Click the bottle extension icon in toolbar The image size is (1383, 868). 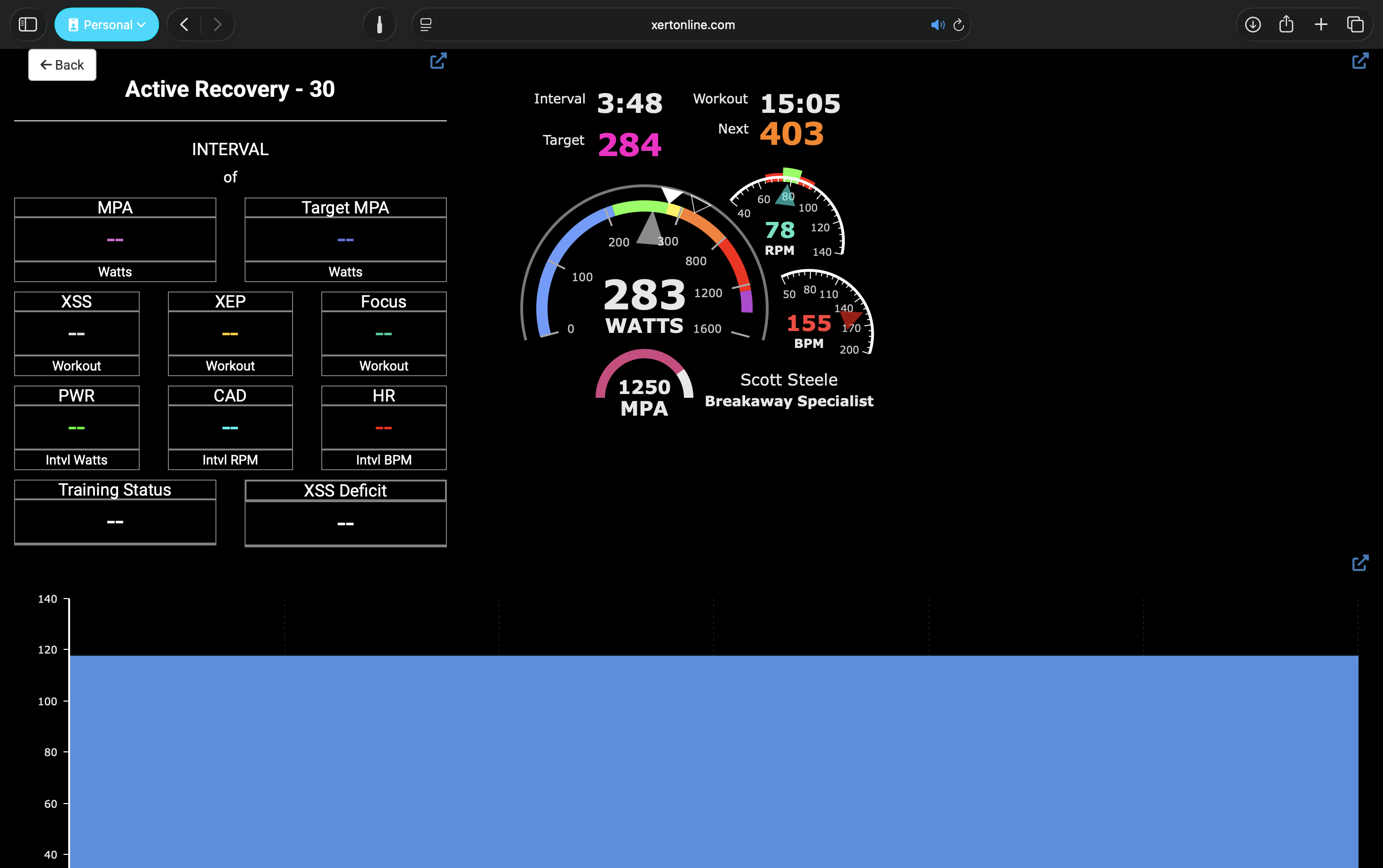[x=379, y=24]
